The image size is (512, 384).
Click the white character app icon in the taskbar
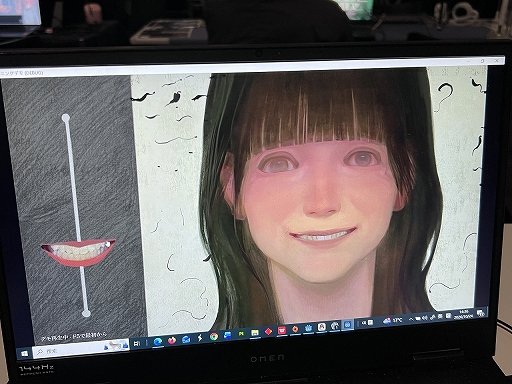[322, 327]
